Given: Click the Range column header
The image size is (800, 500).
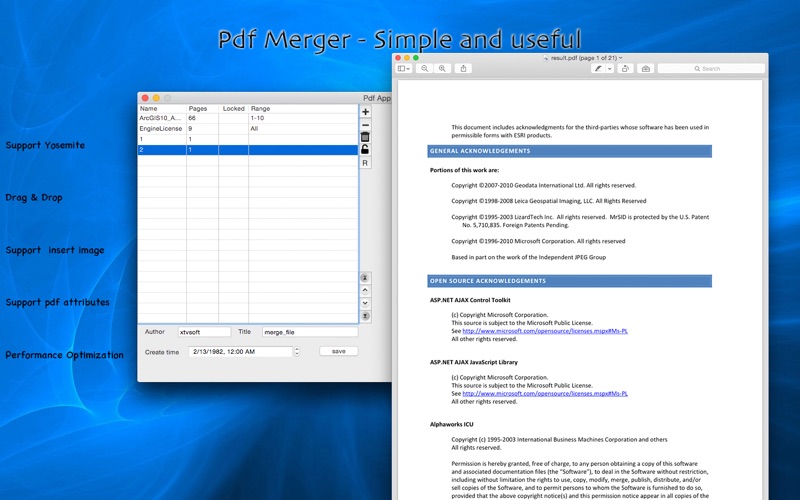Looking at the screenshot, I should click(304, 109).
